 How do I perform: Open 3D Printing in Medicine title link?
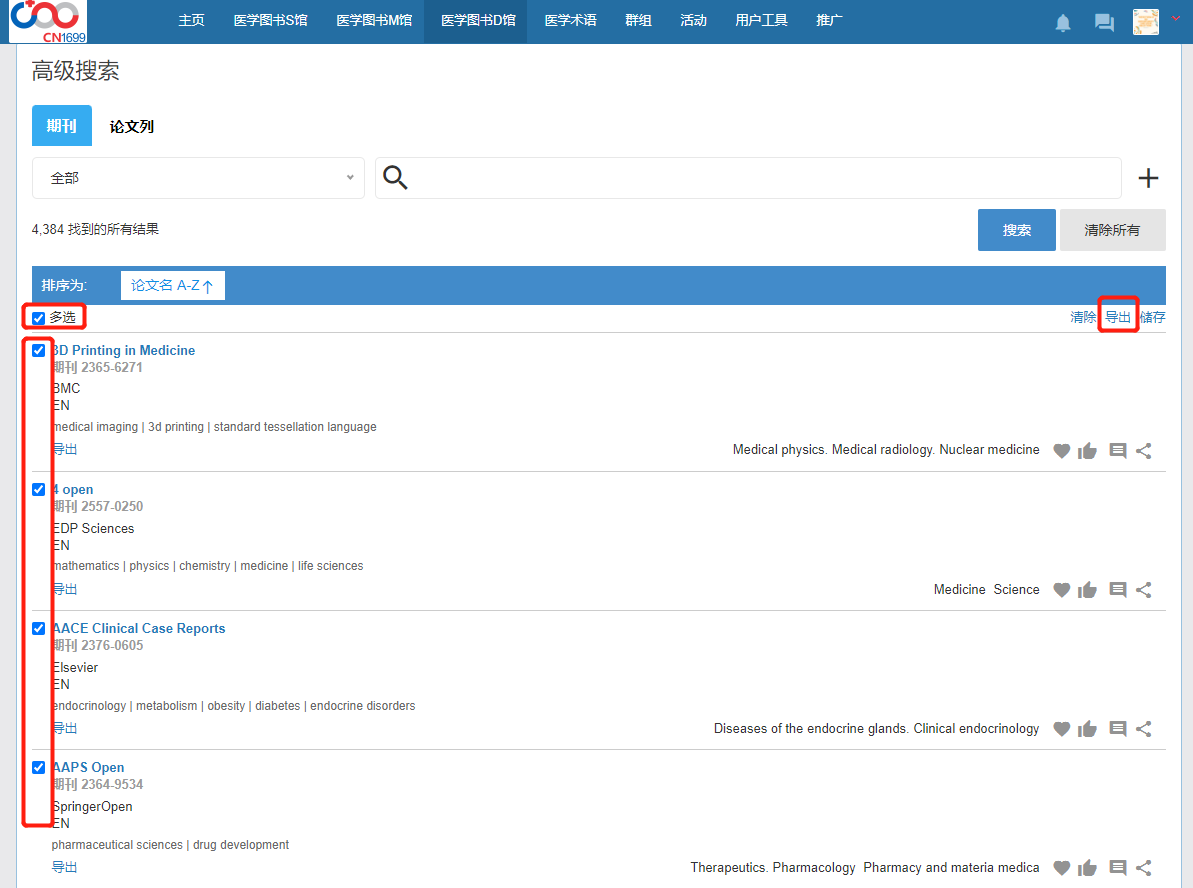pyautogui.click(x=123, y=350)
